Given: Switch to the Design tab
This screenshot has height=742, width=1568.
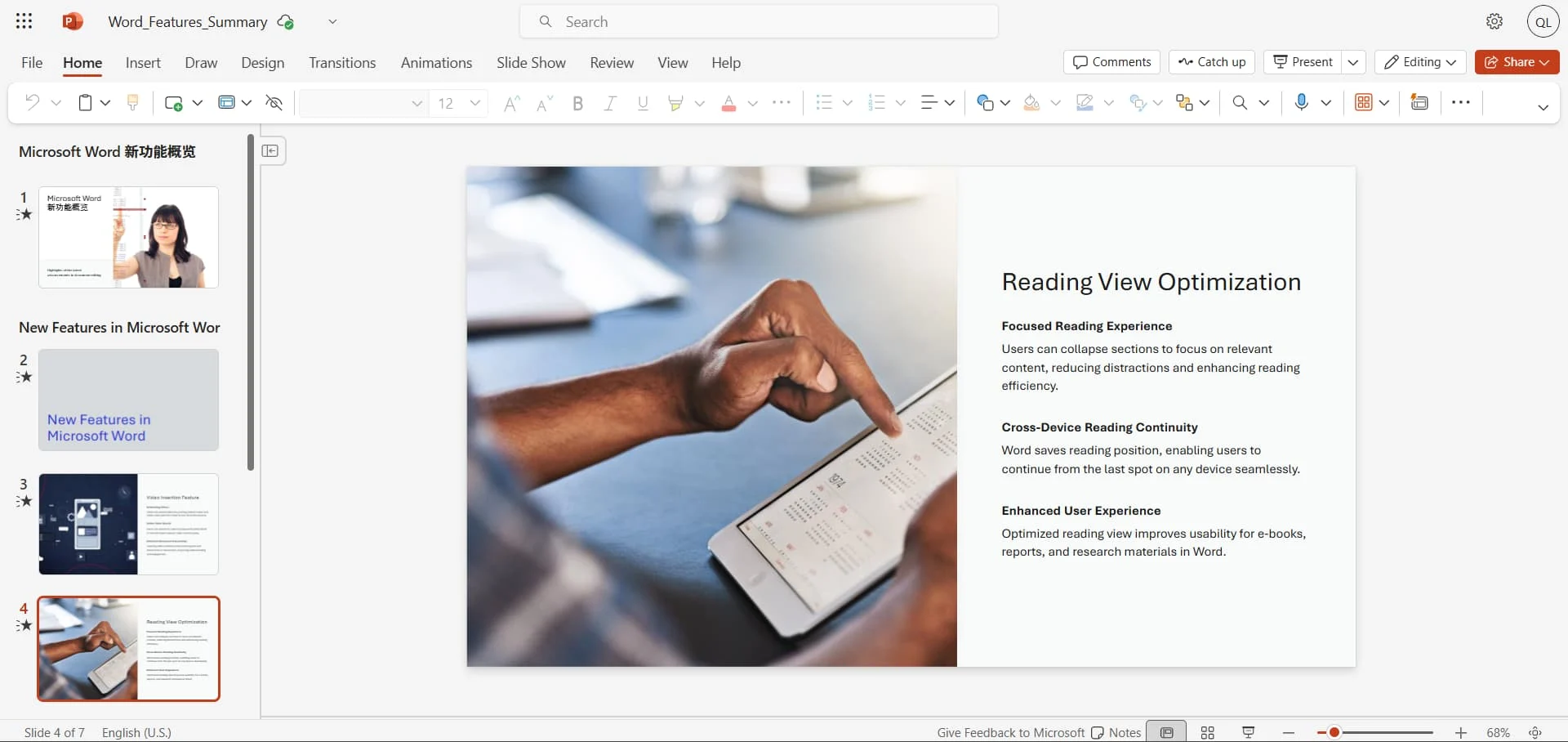Looking at the screenshot, I should (263, 63).
